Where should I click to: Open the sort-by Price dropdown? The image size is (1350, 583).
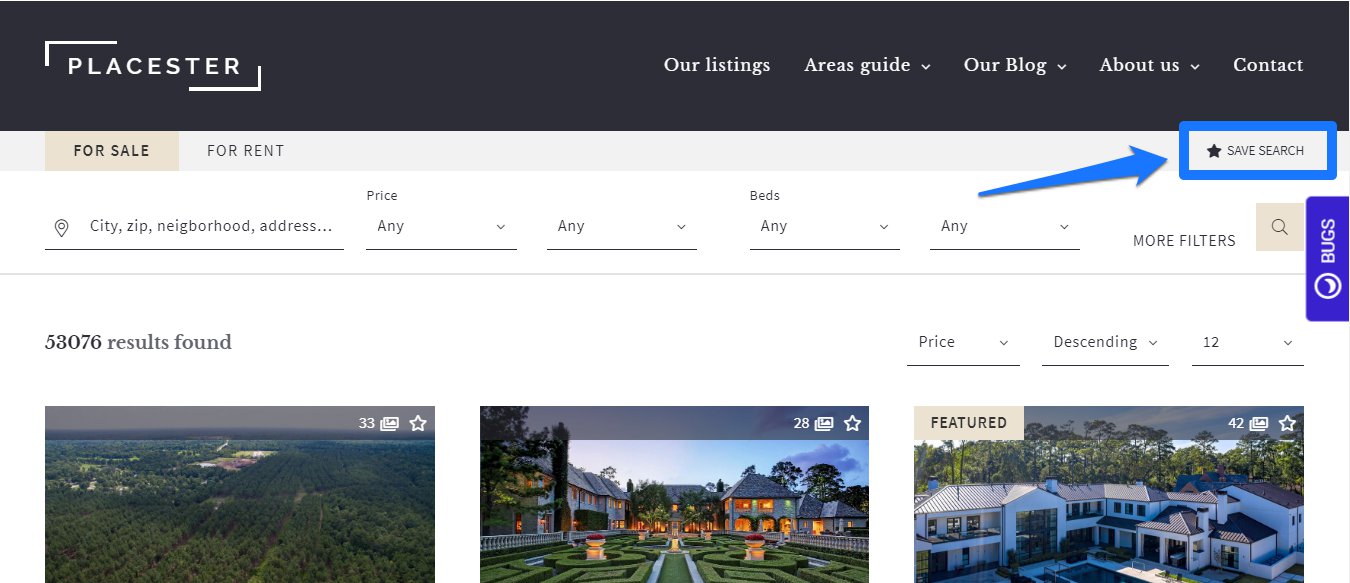pyautogui.click(x=963, y=343)
